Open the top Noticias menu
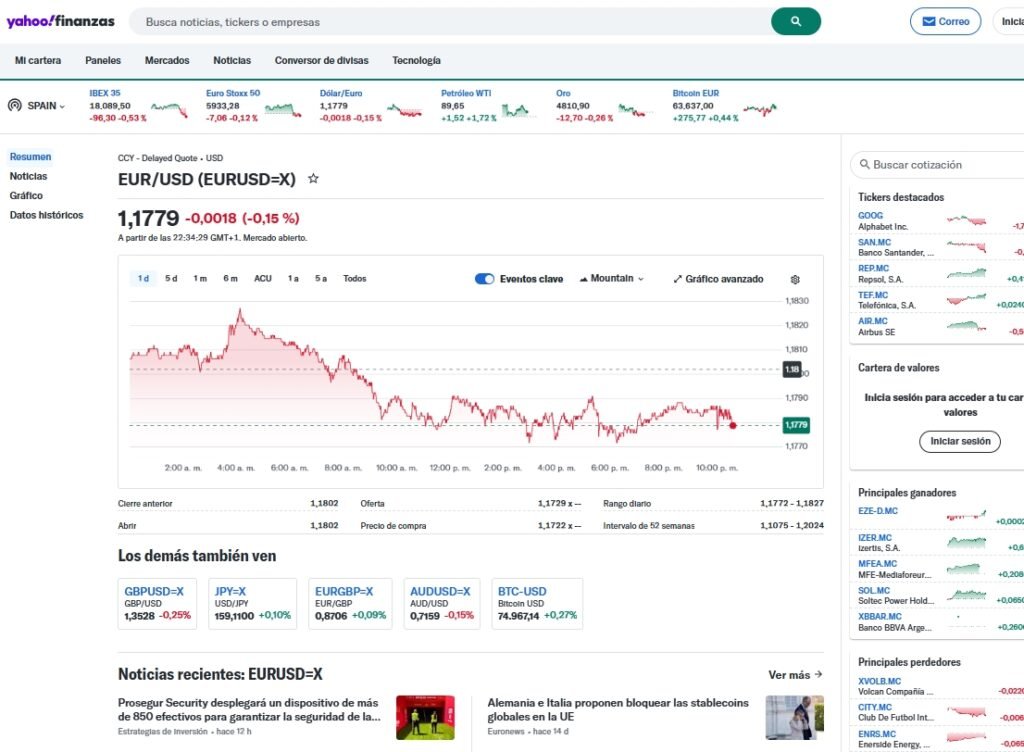Viewport: 1024px width, 752px height. 232,60
